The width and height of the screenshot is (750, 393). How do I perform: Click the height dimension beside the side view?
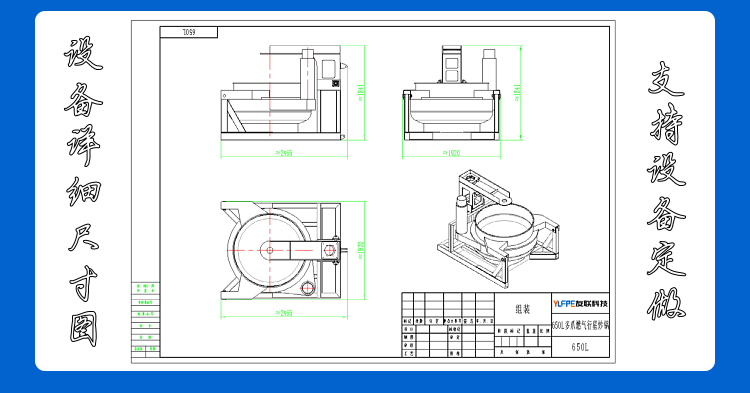361,93
